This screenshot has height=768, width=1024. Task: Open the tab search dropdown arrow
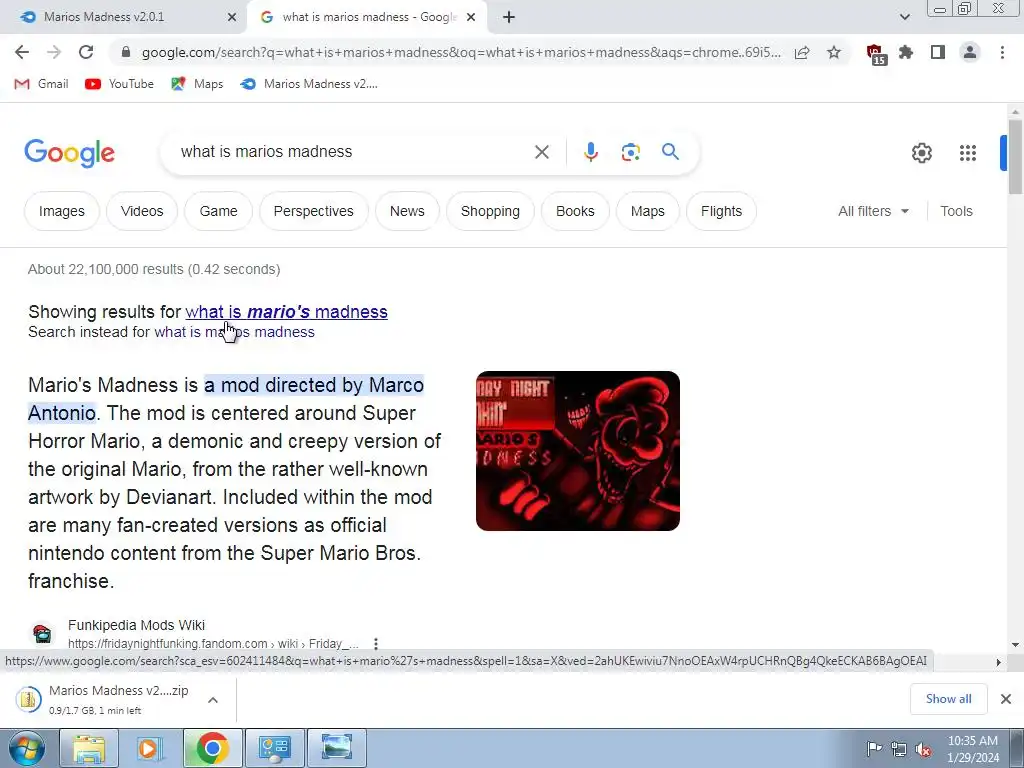click(x=904, y=17)
